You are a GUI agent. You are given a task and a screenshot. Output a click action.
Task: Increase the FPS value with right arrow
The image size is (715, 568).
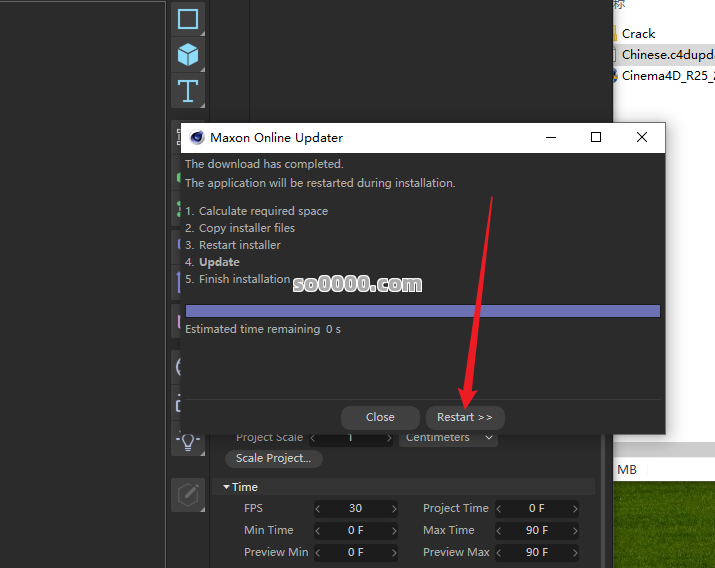[394, 508]
